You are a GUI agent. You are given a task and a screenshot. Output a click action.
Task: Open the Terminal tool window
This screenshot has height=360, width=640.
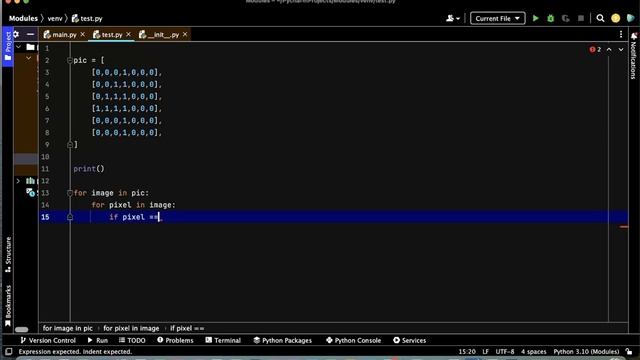point(223,340)
